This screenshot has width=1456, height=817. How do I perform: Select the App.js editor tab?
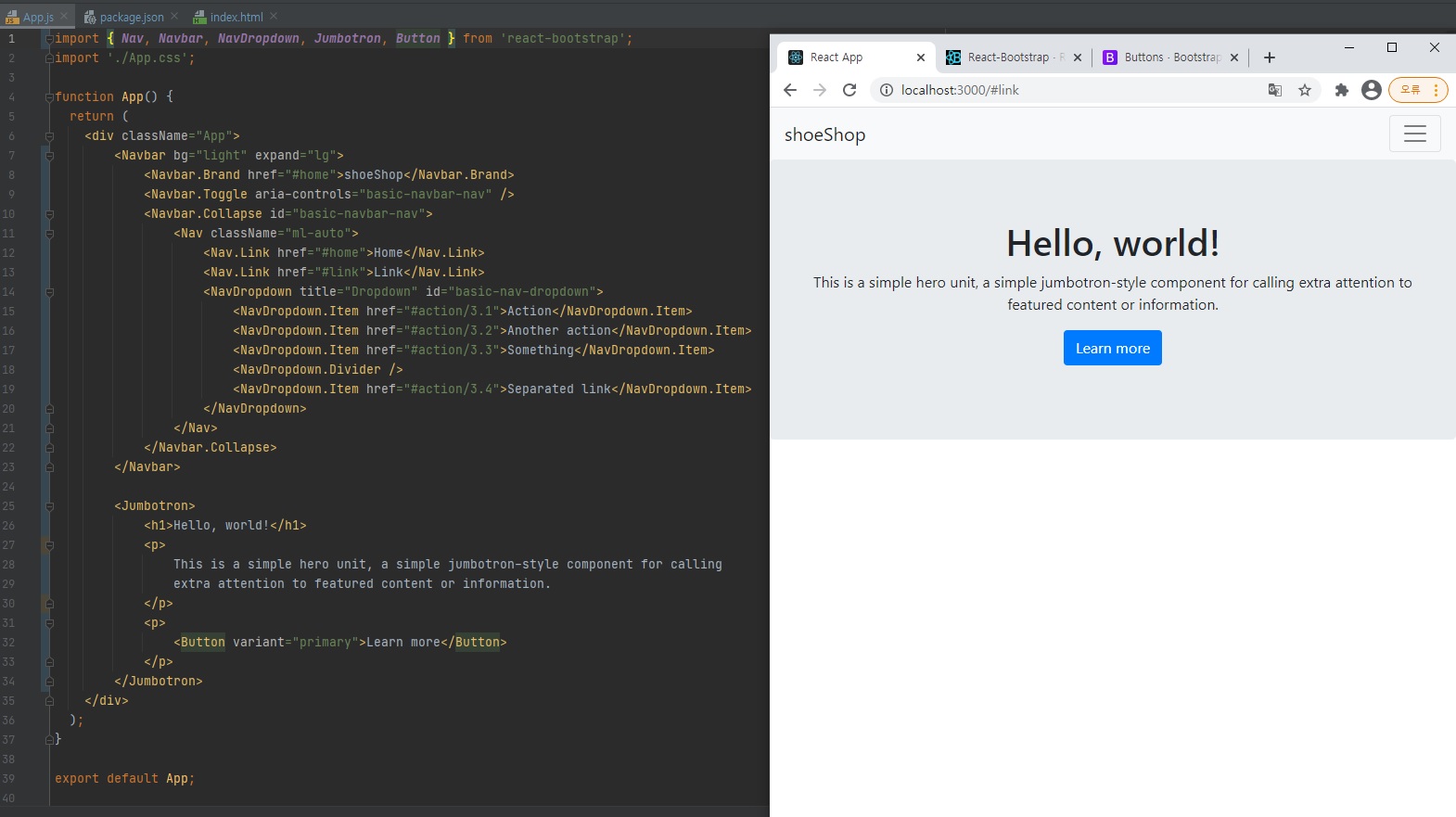click(x=37, y=17)
